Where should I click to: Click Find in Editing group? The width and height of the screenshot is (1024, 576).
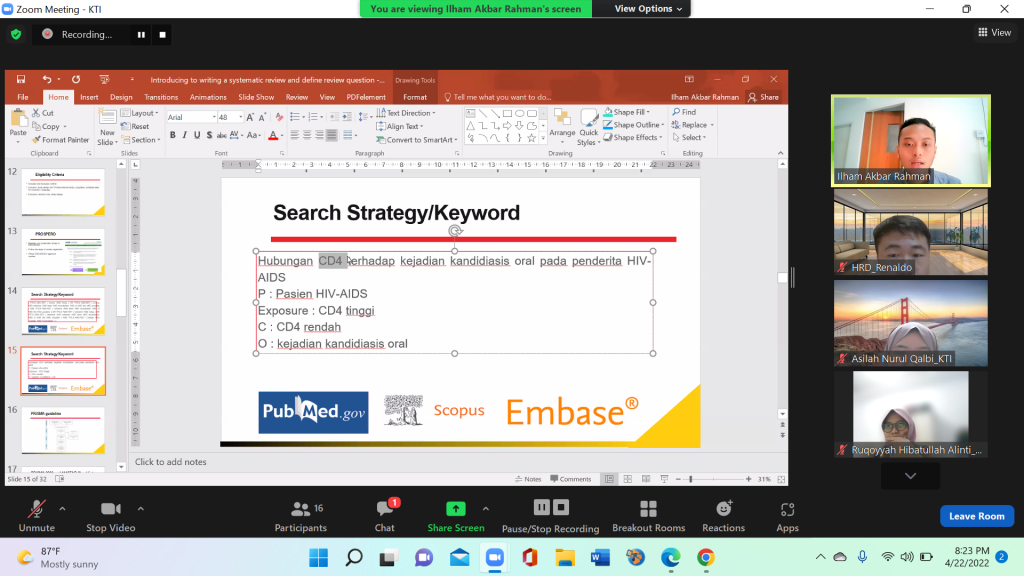[684, 112]
